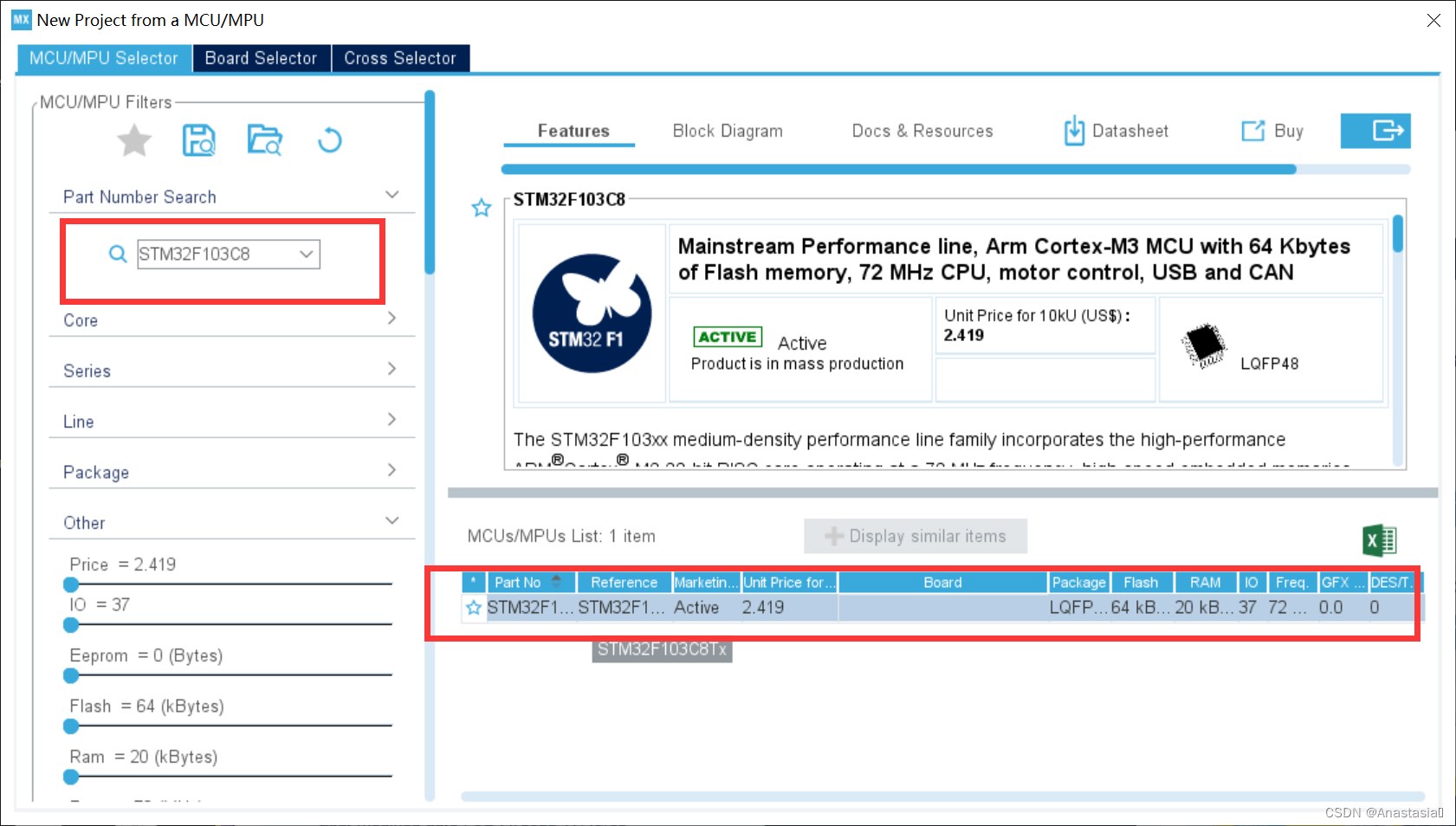Select the STM32F1 part number cell
The height and width of the screenshot is (826, 1456).
click(x=530, y=608)
